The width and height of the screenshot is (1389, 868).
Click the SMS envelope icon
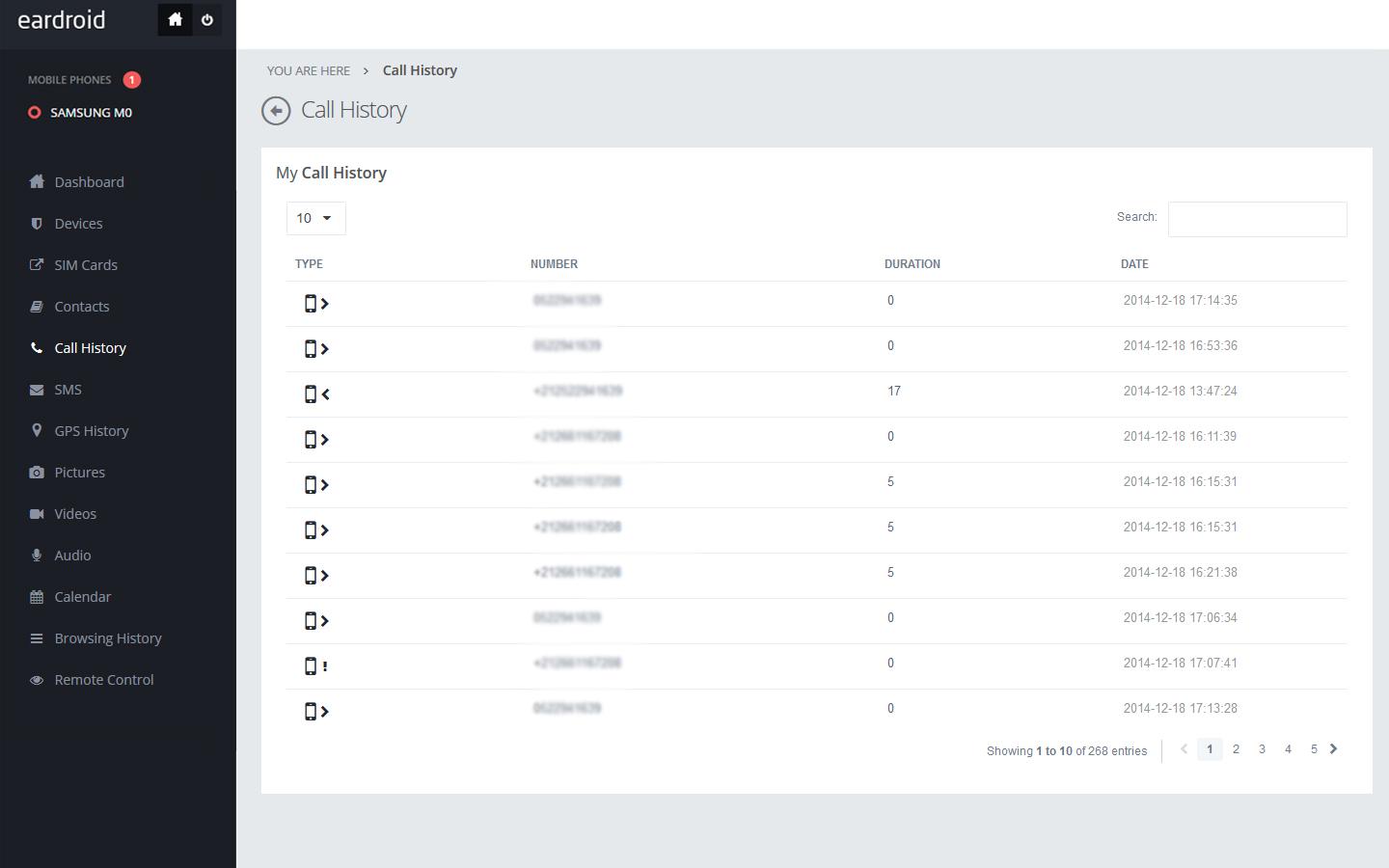(37, 390)
